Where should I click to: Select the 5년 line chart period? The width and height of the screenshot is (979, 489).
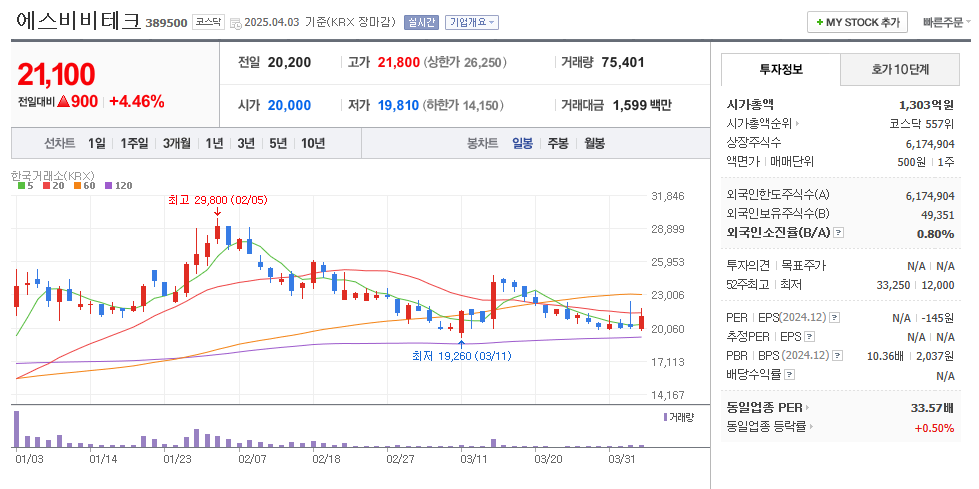[278, 143]
